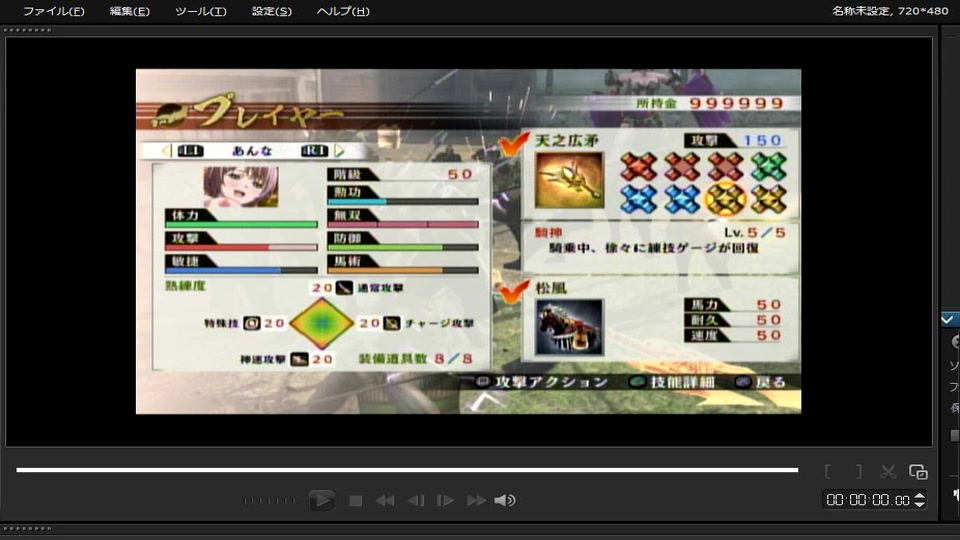Click the 攻撃アクション label
This screenshot has width=960, height=540.
click(x=551, y=382)
